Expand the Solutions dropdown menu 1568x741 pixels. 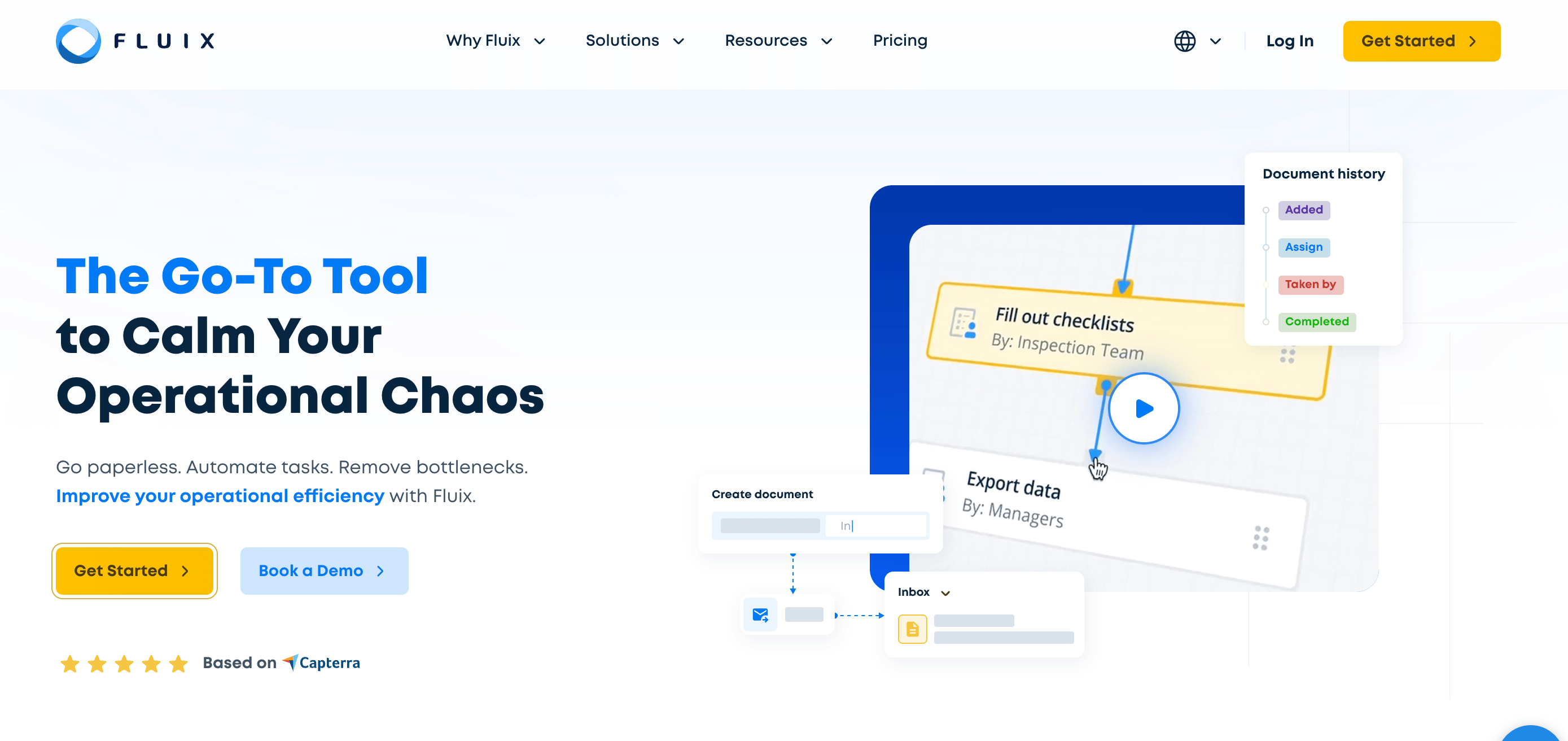tap(634, 41)
